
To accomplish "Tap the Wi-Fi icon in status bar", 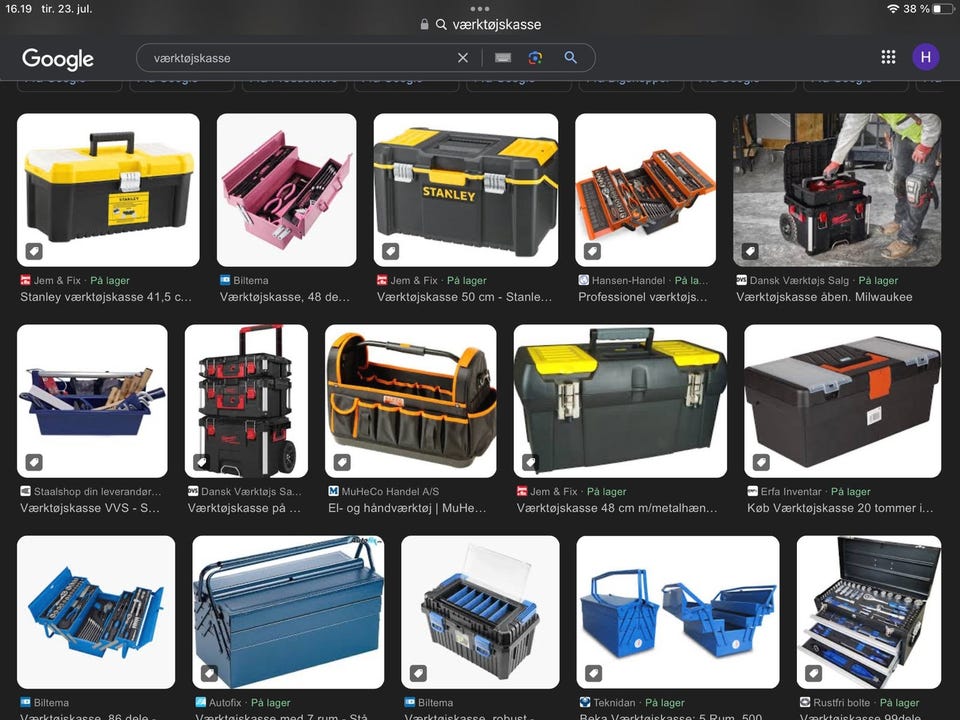I will (893, 9).
